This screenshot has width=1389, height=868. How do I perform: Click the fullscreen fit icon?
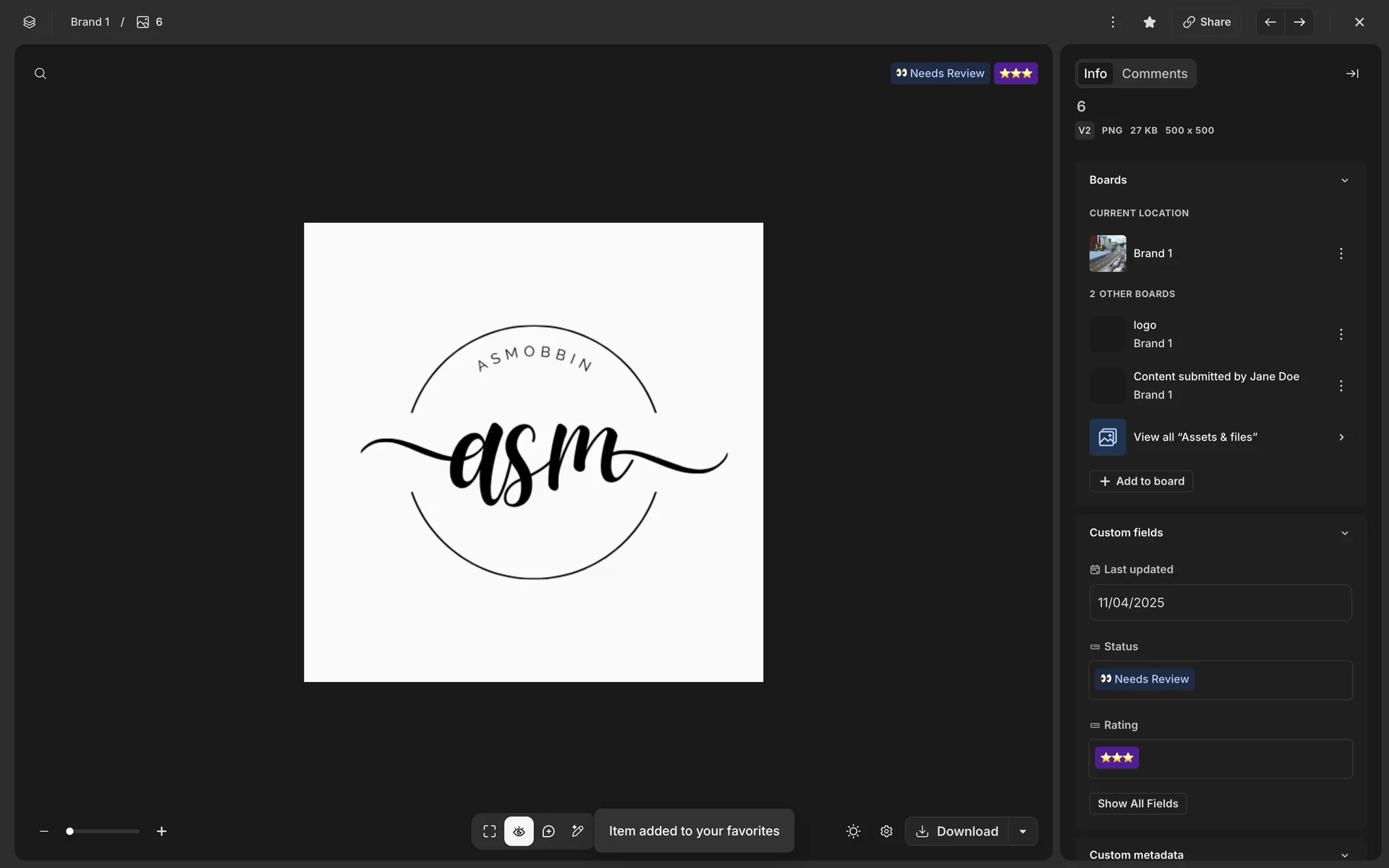point(490,831)
